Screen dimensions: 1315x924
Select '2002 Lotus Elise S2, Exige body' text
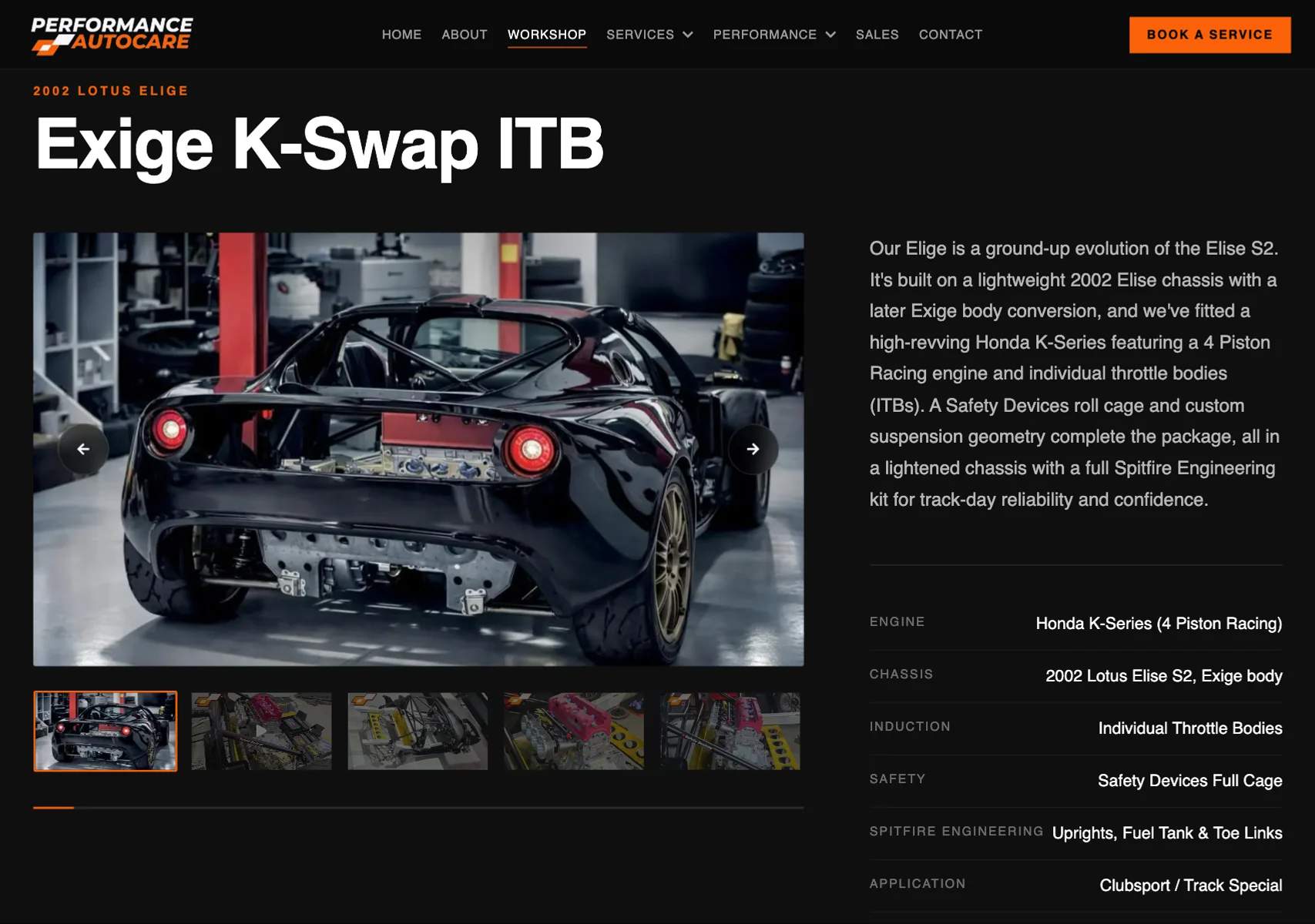pos(1164,676)
